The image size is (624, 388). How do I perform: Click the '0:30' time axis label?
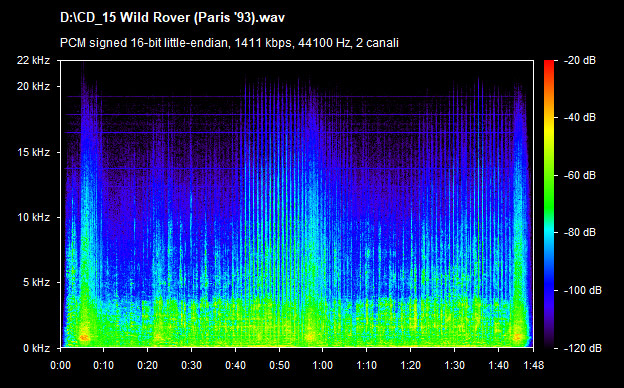click(x=191, y=365)
